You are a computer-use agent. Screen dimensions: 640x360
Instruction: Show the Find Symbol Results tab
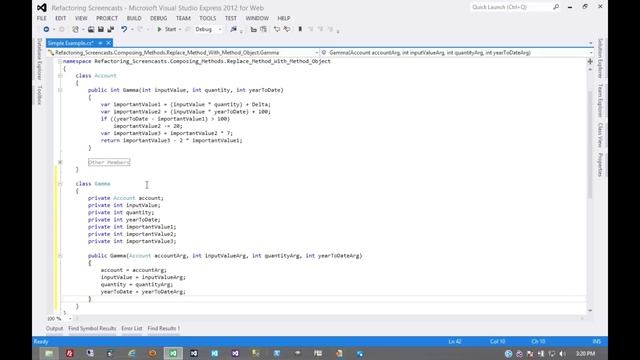click(92, 328)
